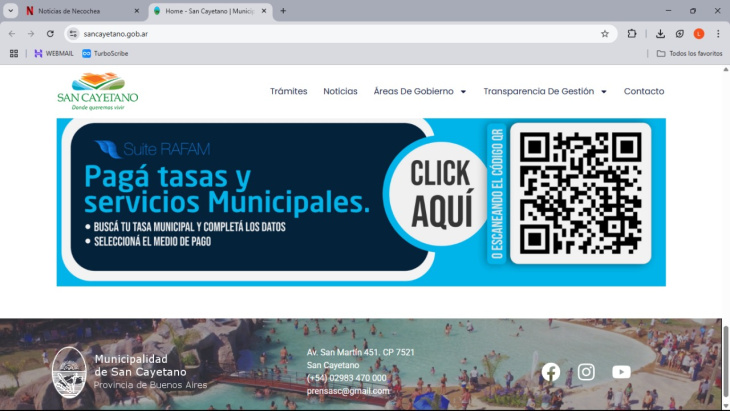Close the Home - San Cayetano tab
Screen dimensions: 730x411
[264, 11]
